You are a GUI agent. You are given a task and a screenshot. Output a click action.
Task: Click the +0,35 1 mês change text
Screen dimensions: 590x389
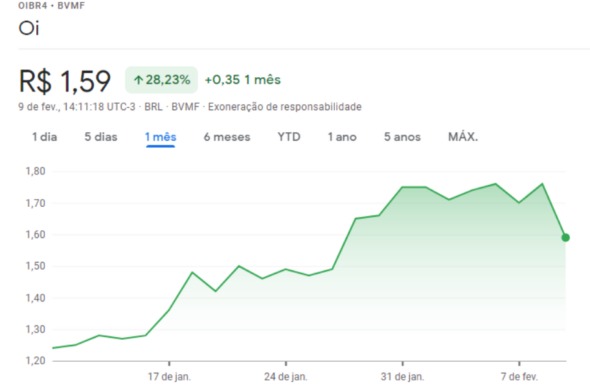(x=243, y=80)
